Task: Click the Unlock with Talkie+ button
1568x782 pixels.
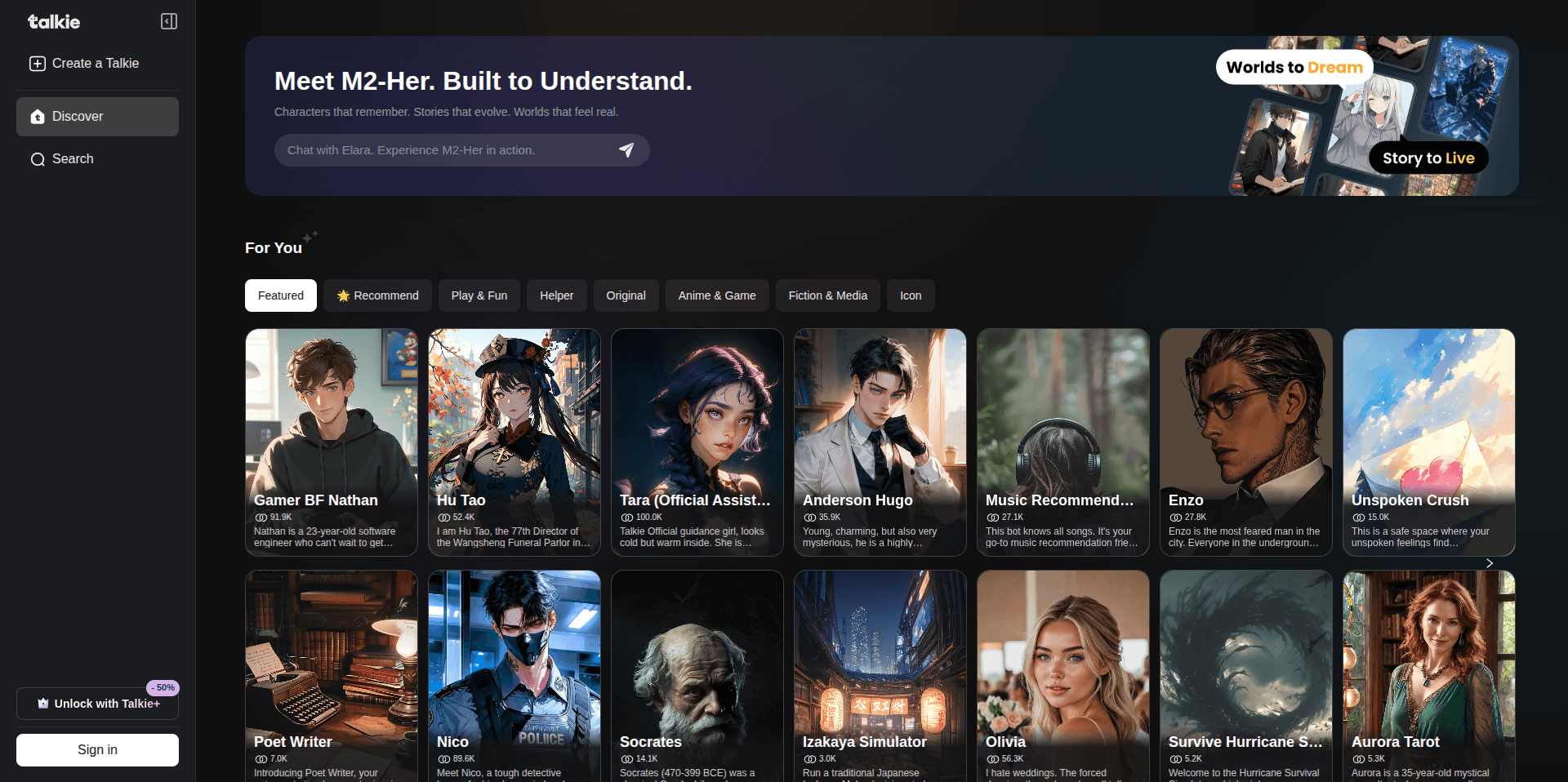Action: tap(96, 704)
